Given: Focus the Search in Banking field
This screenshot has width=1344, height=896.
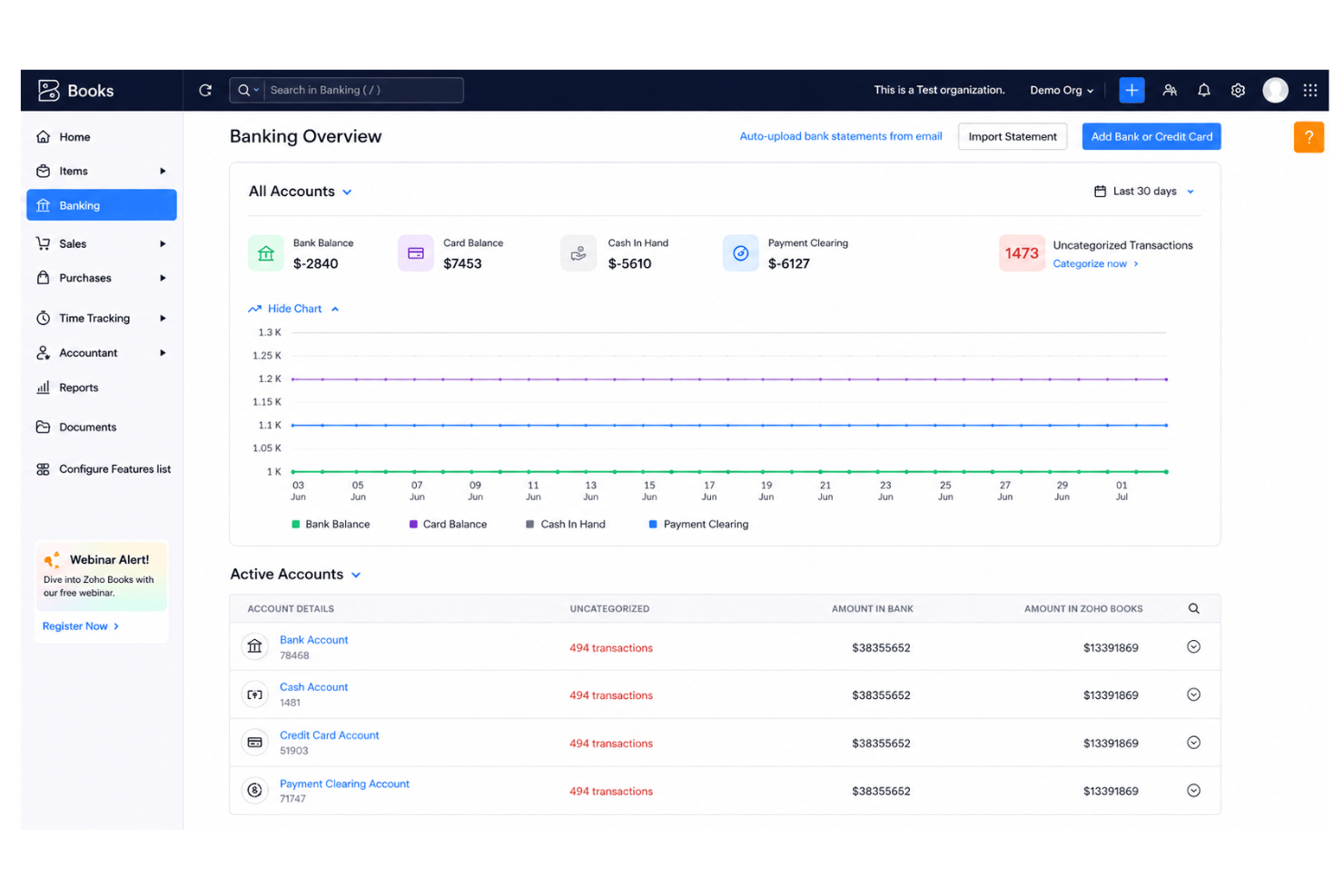Looking at the screenshot, I should pos(363,90).
